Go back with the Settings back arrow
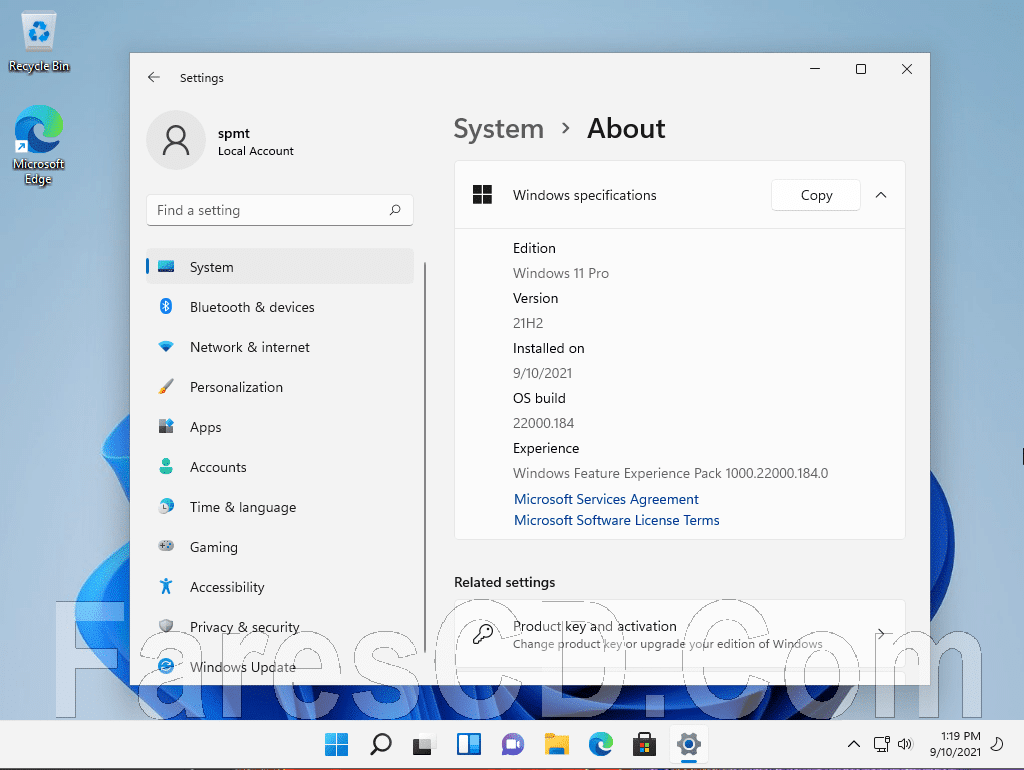The width and height of the screenshot is (1024, 770). 153,77
